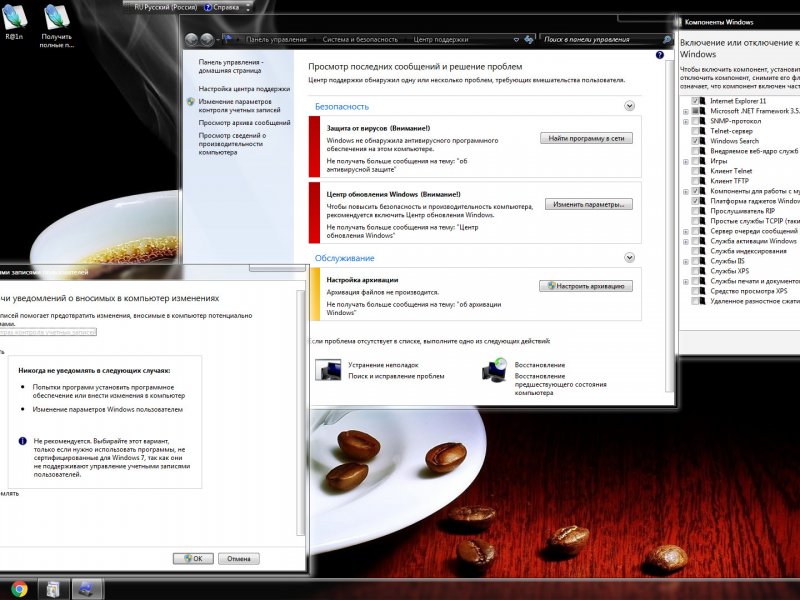Toggle the Microsoft .NET Framework 3.5 checkbox

(695, 111)
